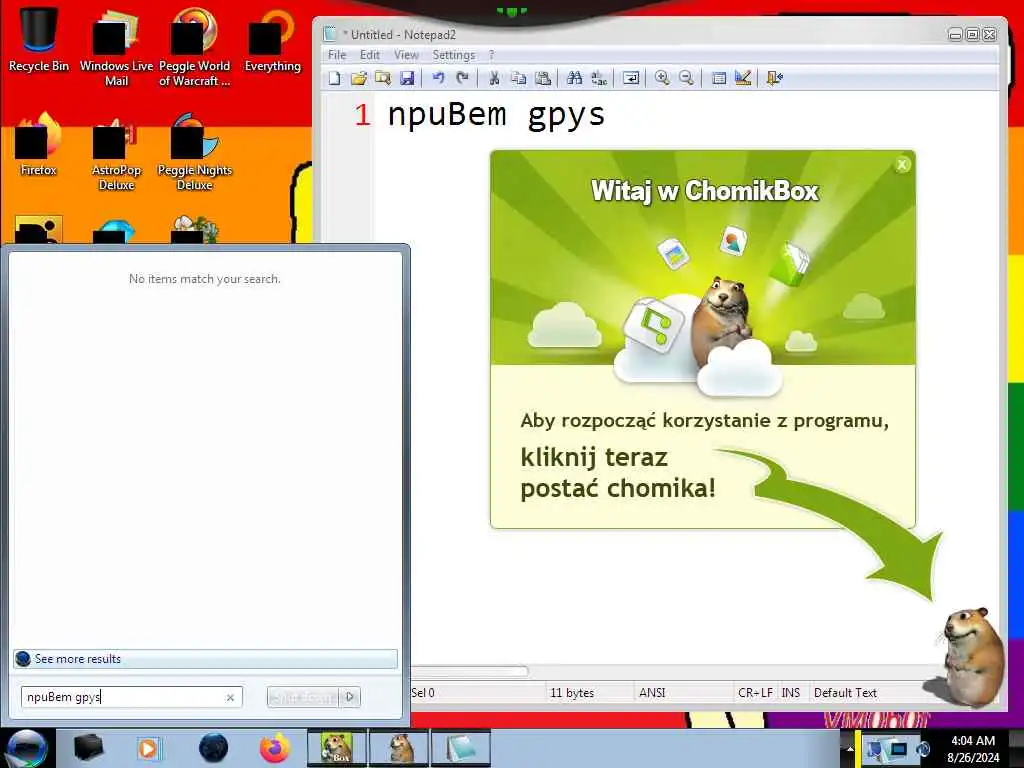Click the Start orb on the taskbar

tap(26, 749)
